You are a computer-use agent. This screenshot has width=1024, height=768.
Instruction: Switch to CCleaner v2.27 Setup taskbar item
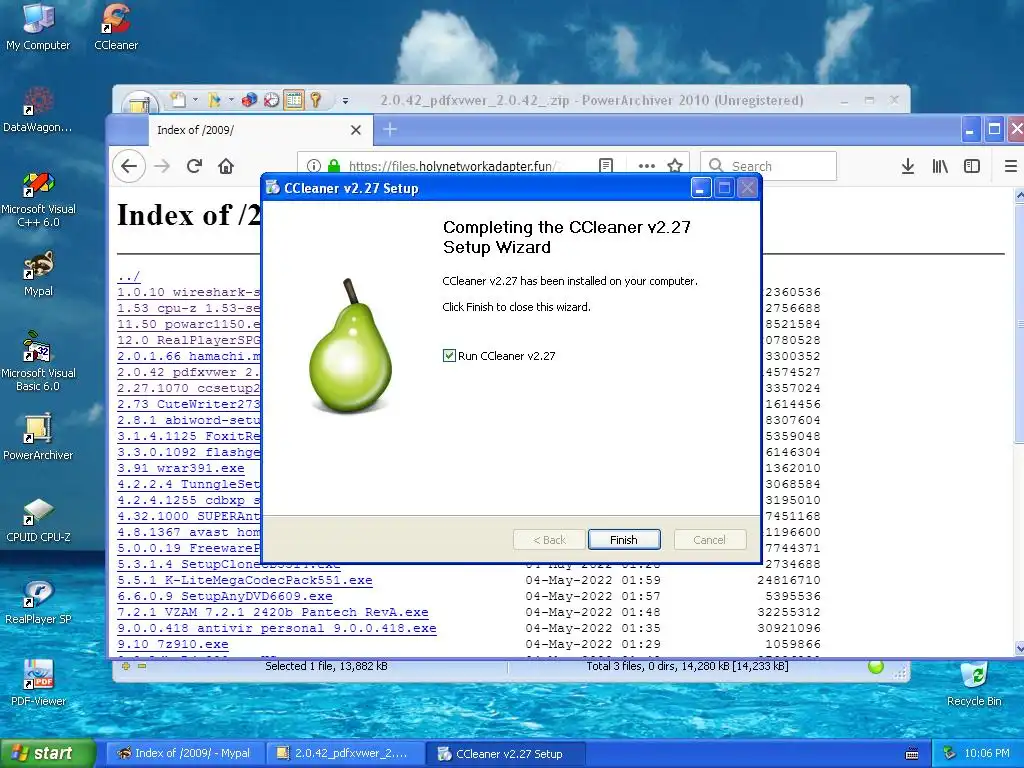tap(506, 753)
